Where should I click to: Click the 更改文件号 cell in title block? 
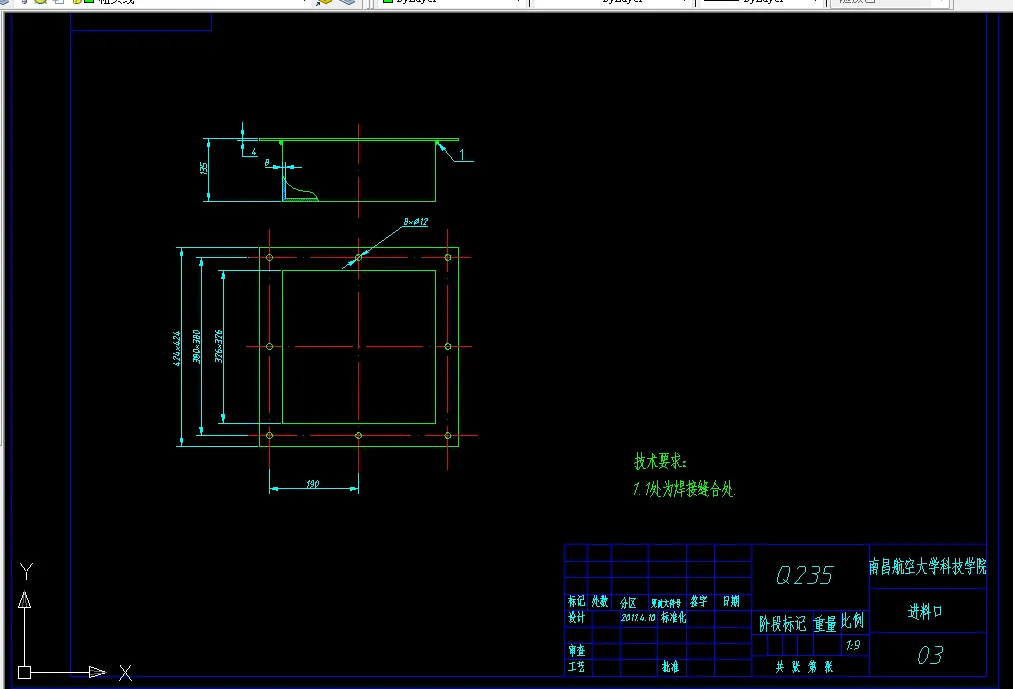pos(665,603)
